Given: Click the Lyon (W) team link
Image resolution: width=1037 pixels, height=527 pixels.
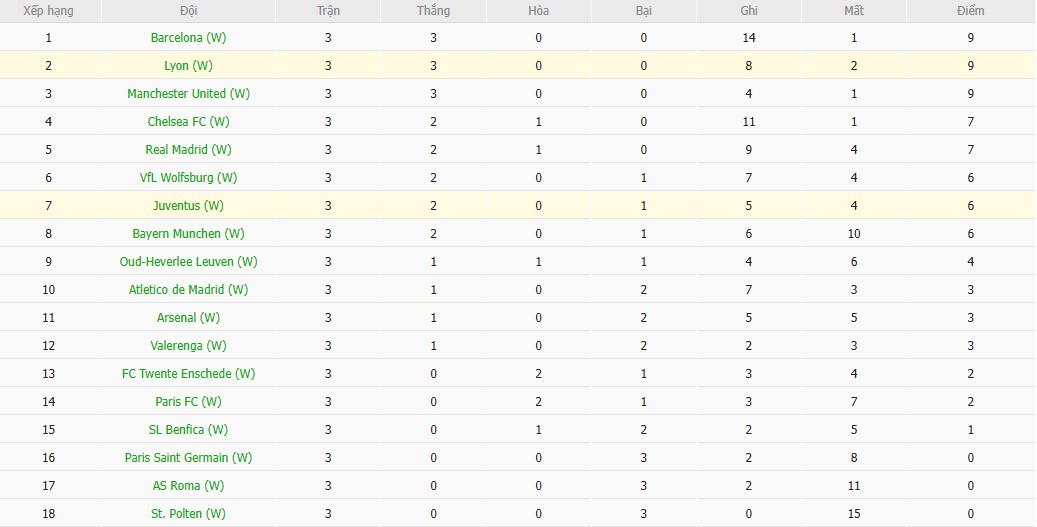Looking at the screenshot, I should (188, 66).
